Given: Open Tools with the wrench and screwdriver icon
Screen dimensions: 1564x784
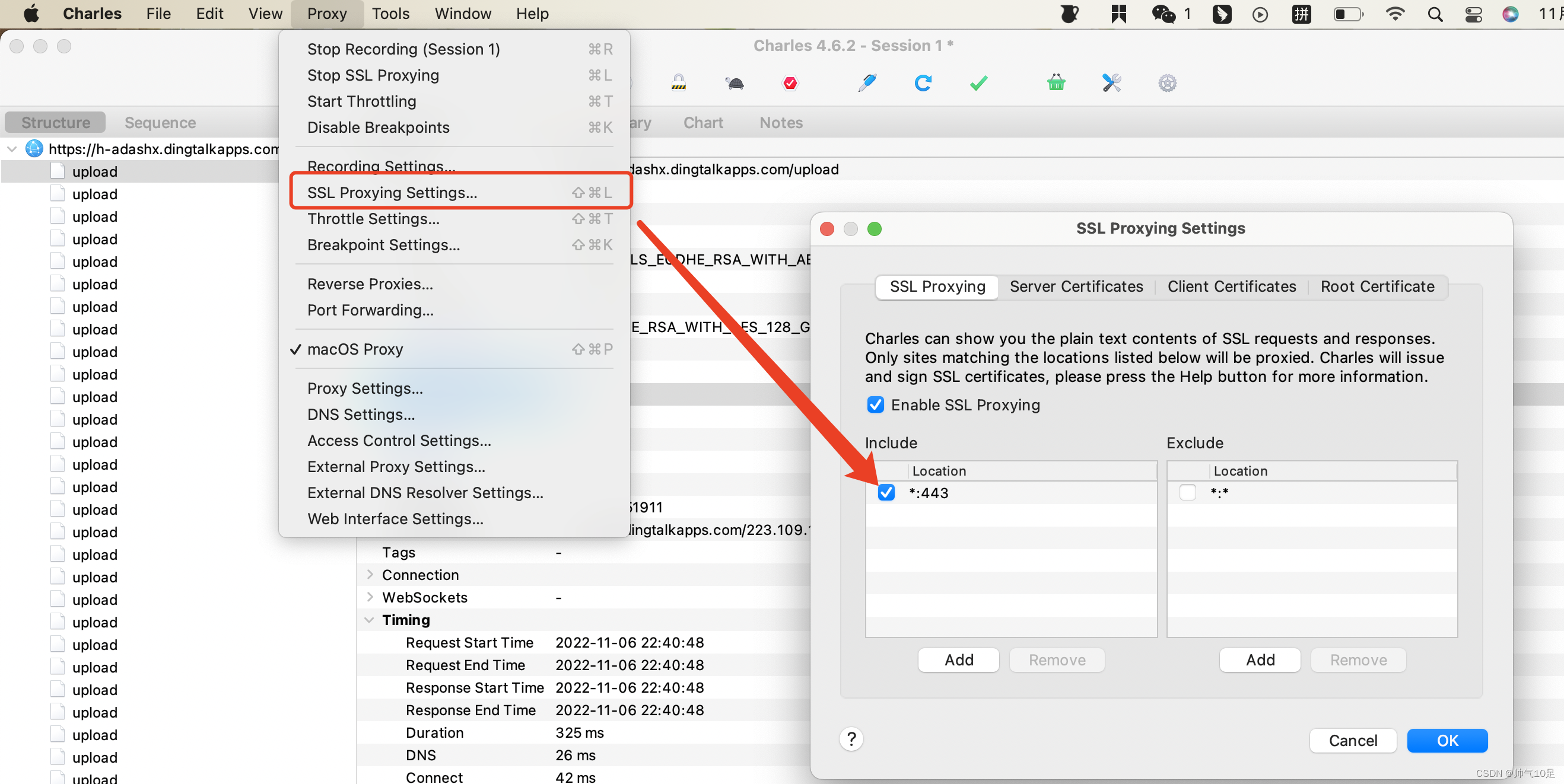Looking at the screenshot, I should 1111,82.
